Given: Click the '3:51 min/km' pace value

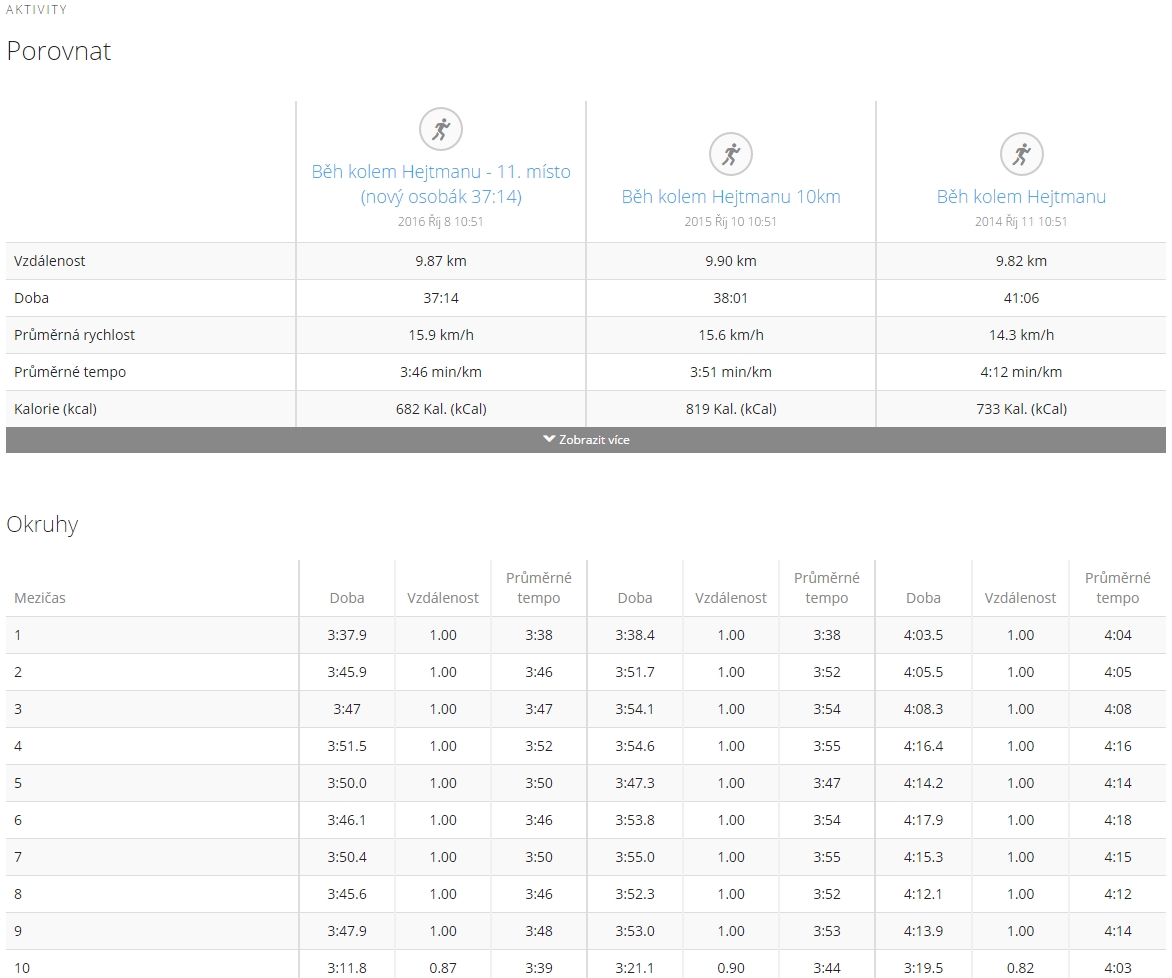Looking at the screenshot, I should point(731,372).
